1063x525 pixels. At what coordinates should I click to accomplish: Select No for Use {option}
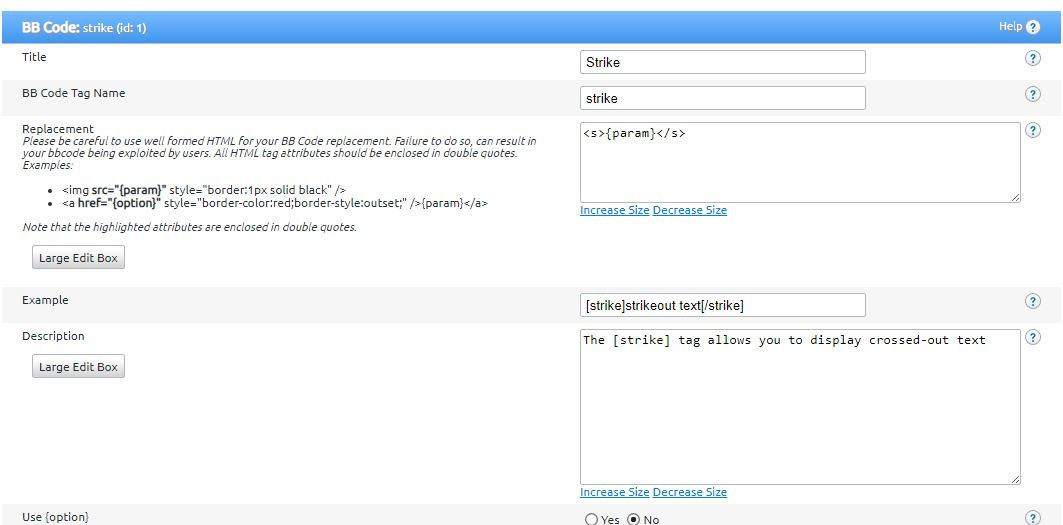coord(634,520)
